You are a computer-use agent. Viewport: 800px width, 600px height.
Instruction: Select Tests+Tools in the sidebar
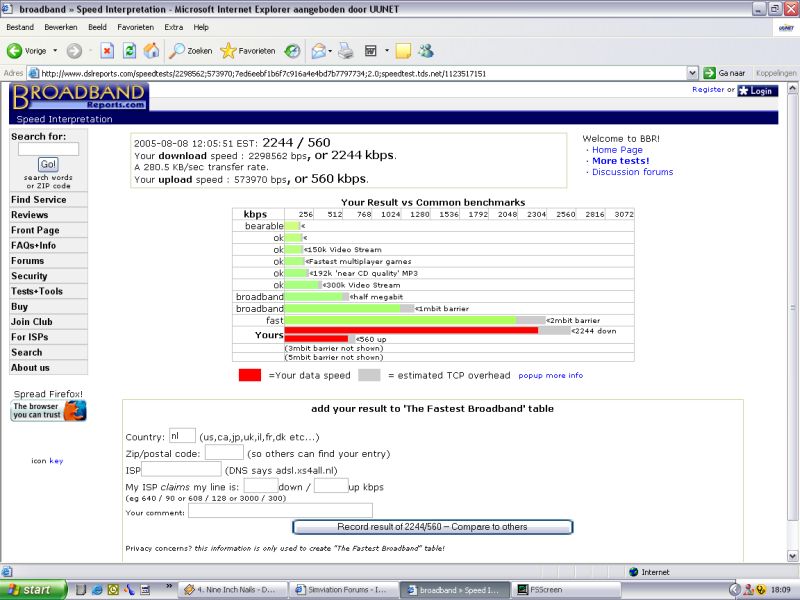(37, 291)
